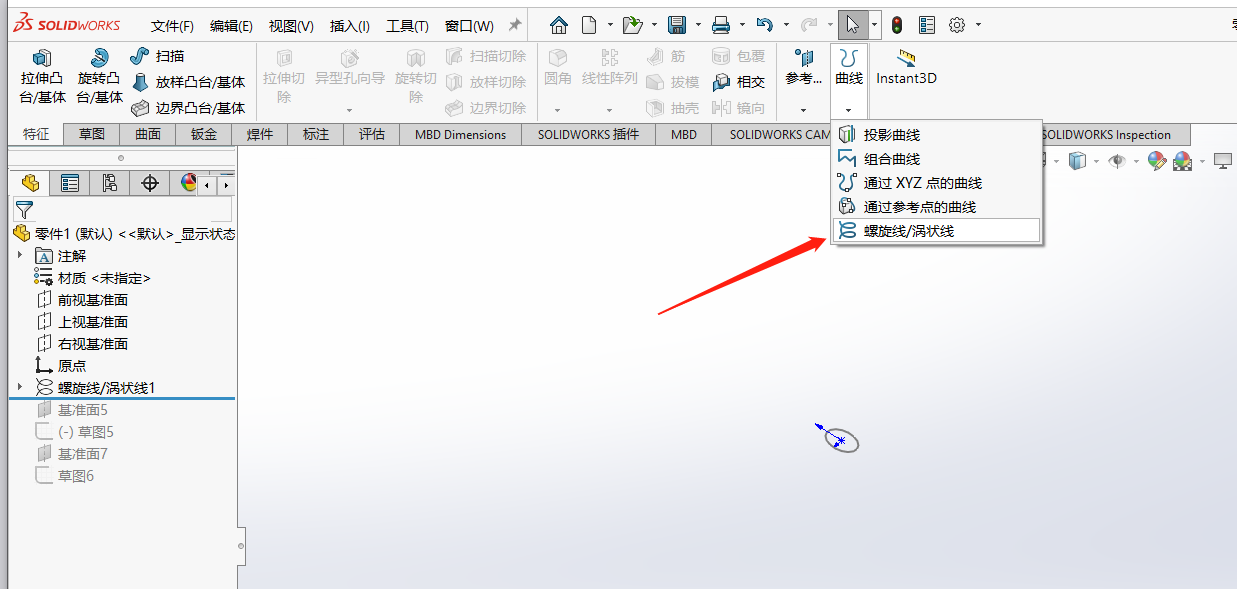
Task: Open DimXpertManager crosshair tab
Action: (x=150, y=183)
